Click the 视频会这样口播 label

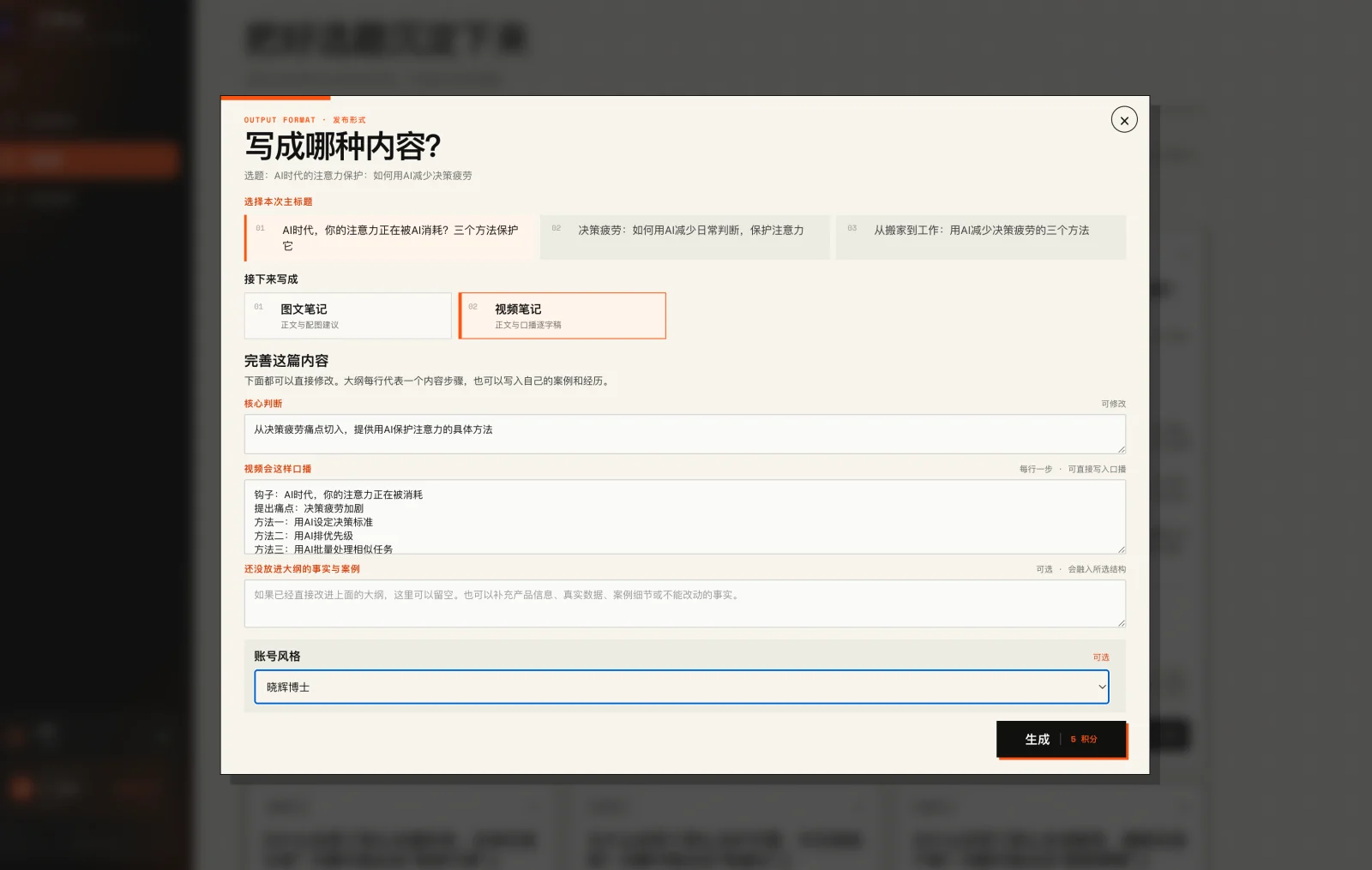pos(278,469)
